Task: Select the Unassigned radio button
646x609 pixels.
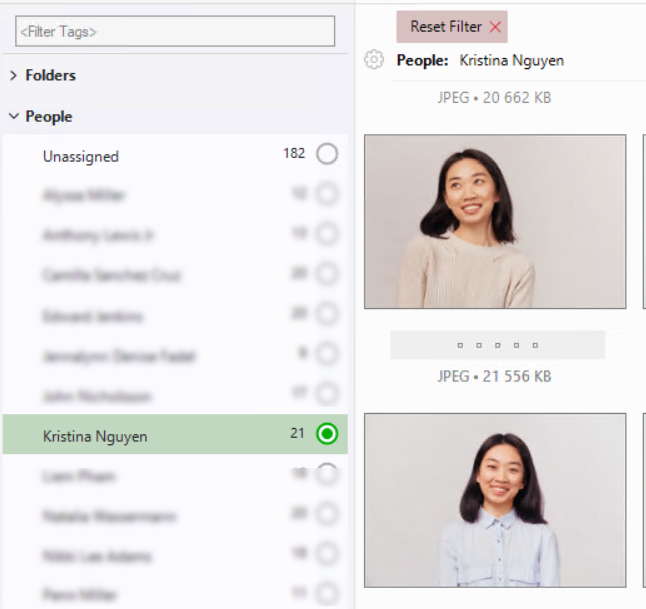Action: [327, 154]
